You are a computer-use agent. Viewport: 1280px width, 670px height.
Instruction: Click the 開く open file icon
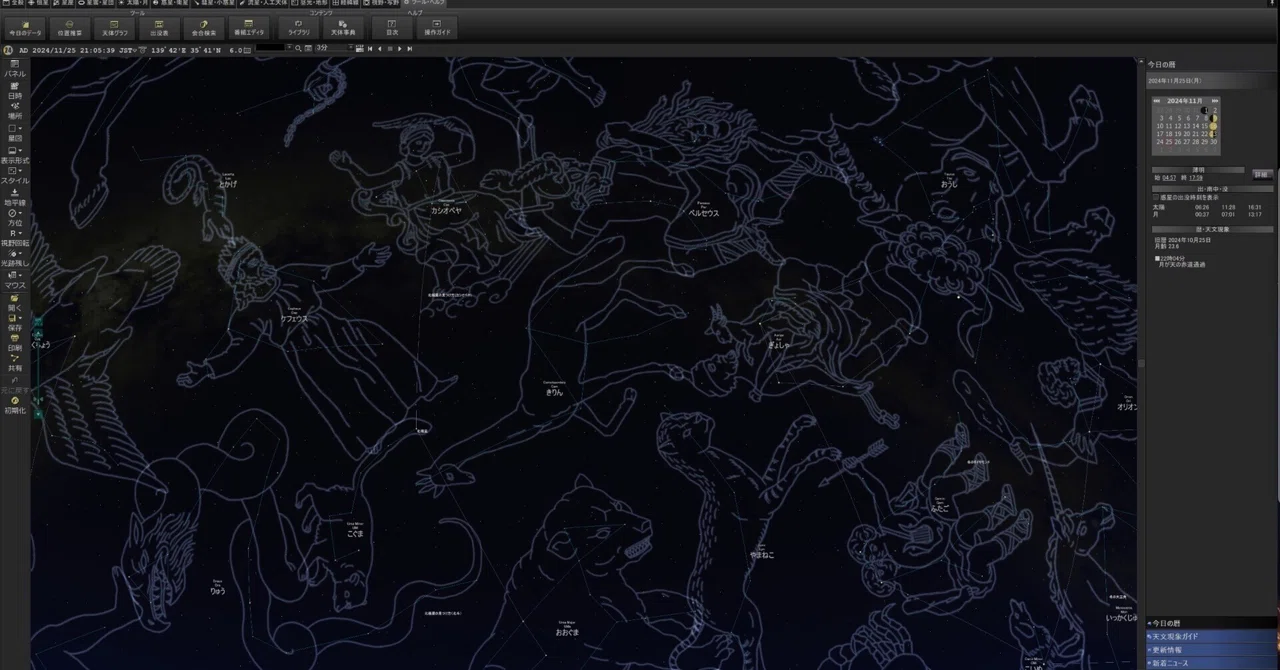click(15, 302)
